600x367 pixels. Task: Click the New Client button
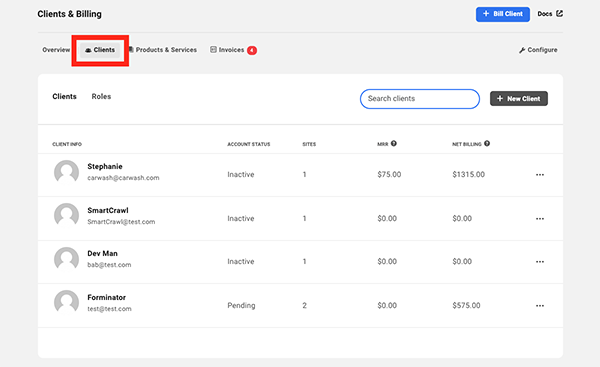(x=518, y=99)
